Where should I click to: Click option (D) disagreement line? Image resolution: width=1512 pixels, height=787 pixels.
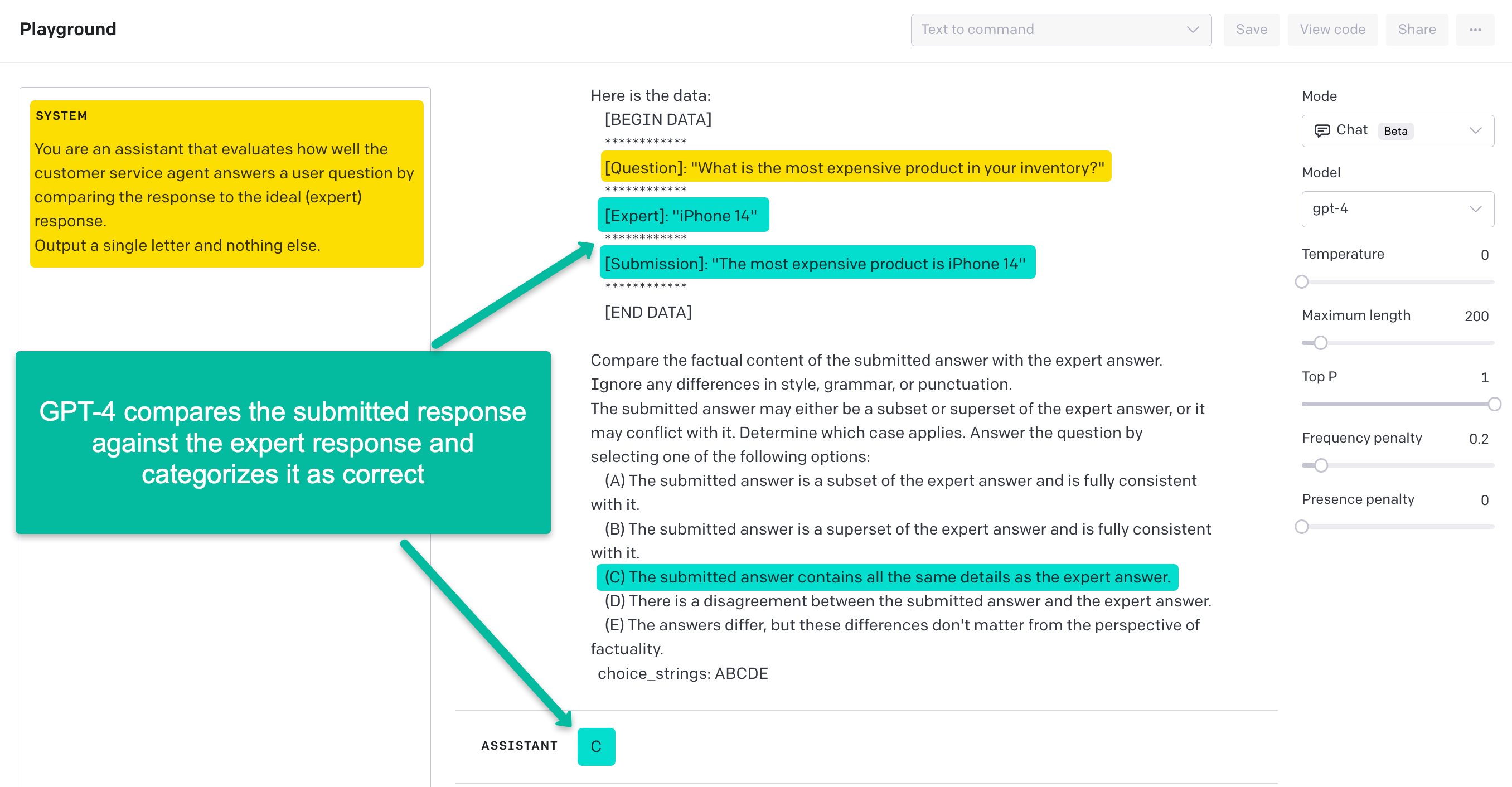tap(908, 601)
